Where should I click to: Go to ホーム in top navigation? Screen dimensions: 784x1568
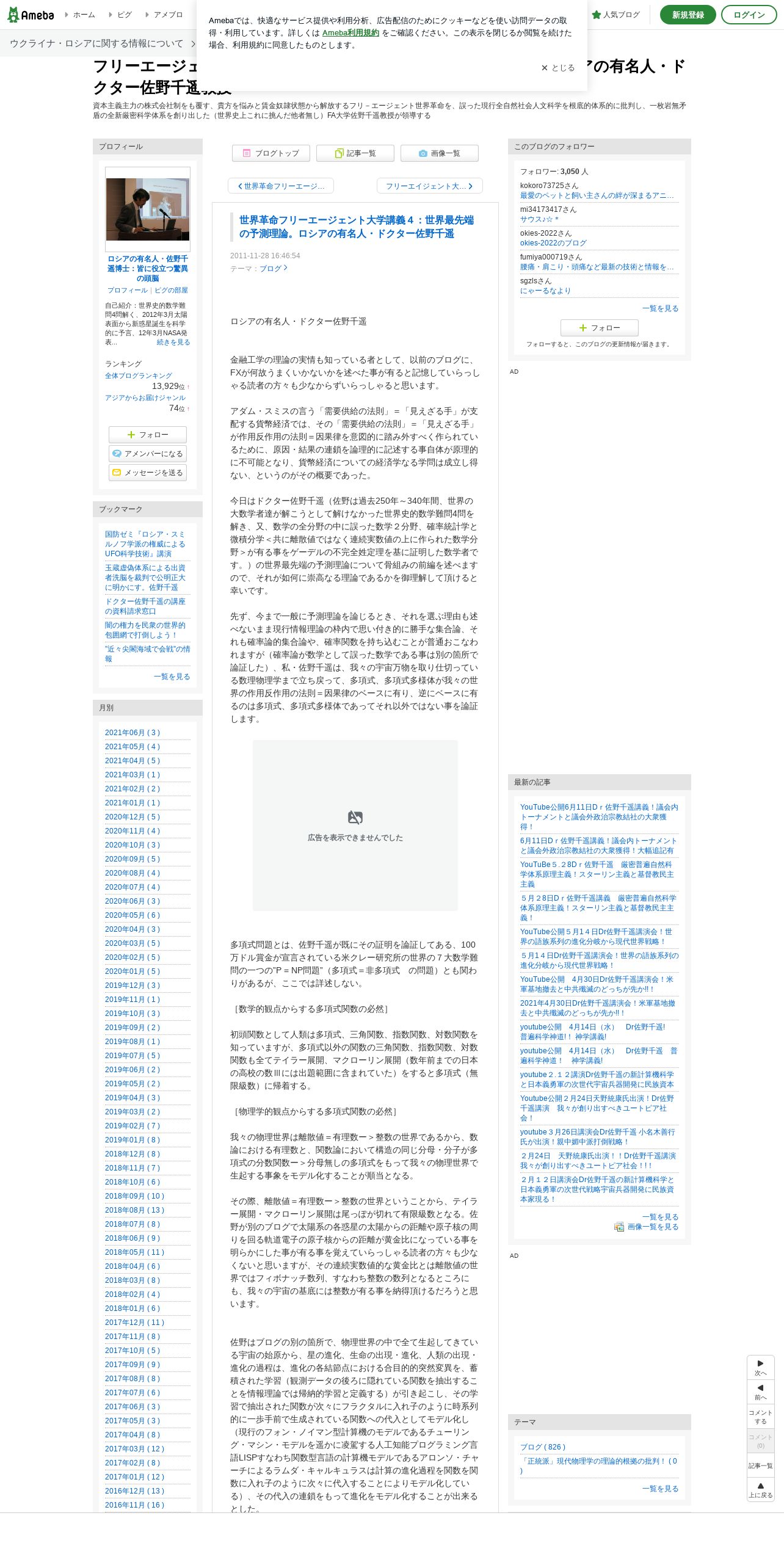(80, 15)
